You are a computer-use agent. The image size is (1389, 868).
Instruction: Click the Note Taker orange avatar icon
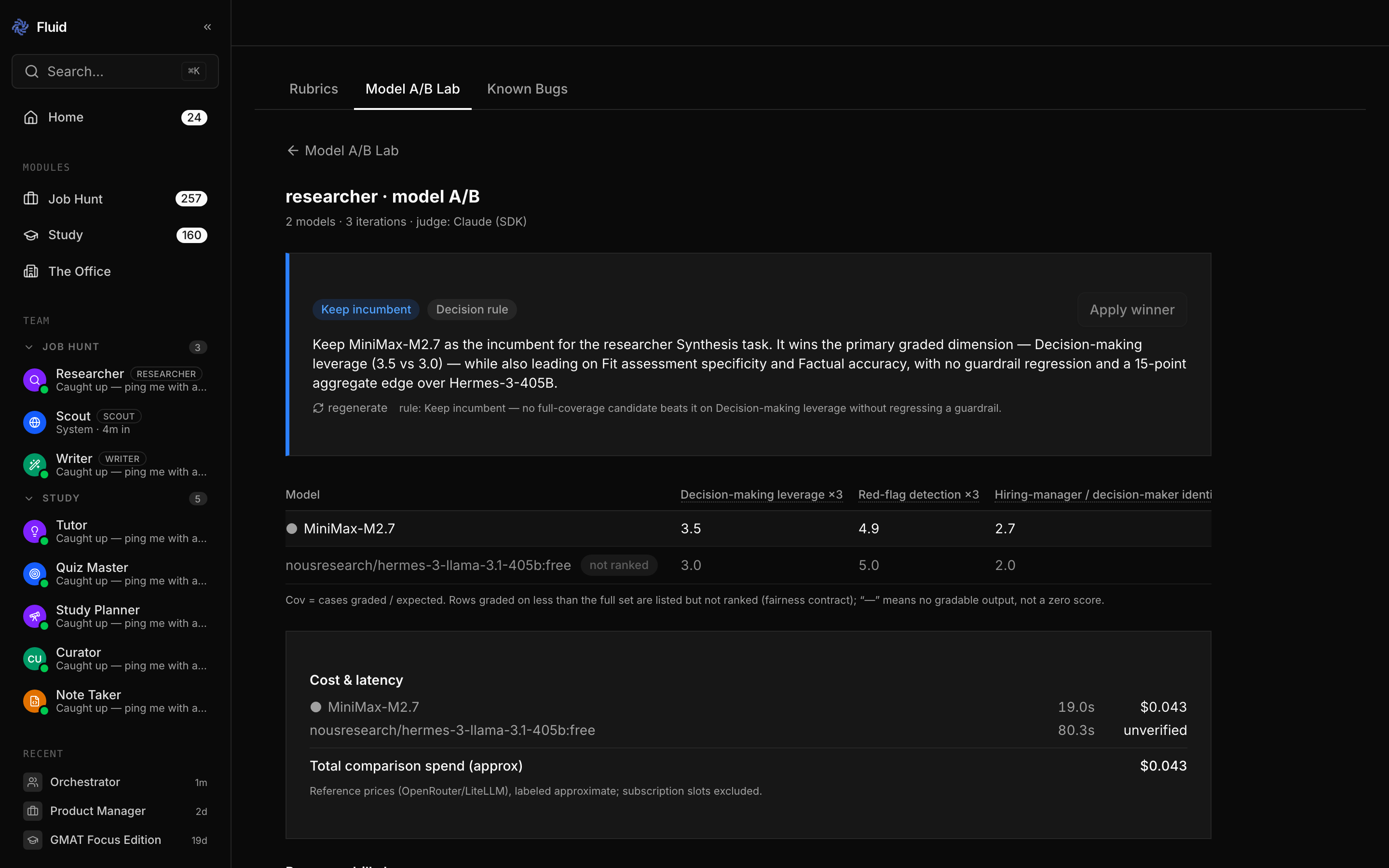click(x=34, y=701)
